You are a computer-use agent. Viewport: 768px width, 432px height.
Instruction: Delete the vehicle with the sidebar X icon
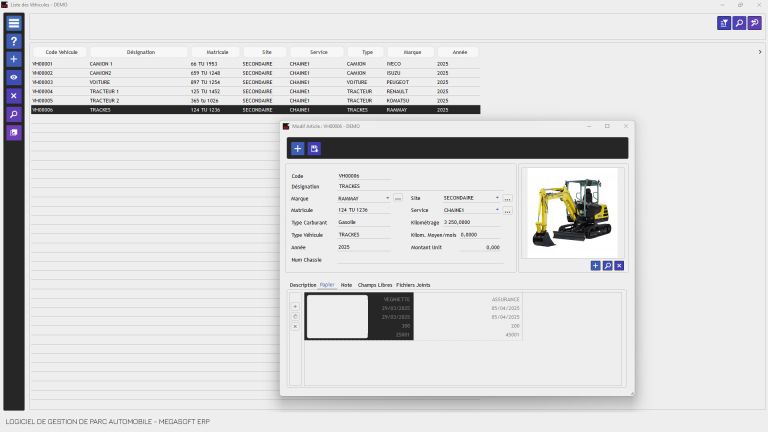click(x=14, y=96)
